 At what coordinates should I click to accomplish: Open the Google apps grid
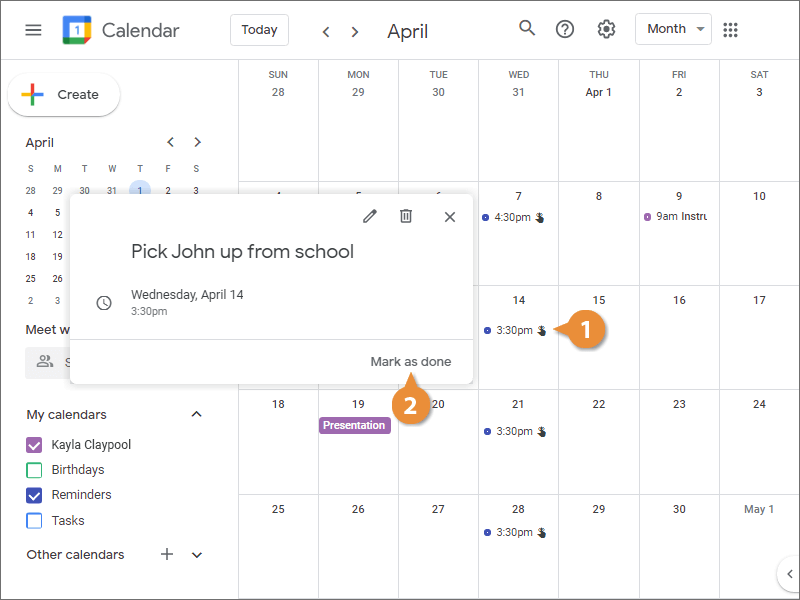pyautogui.click(x=730, y=30)
